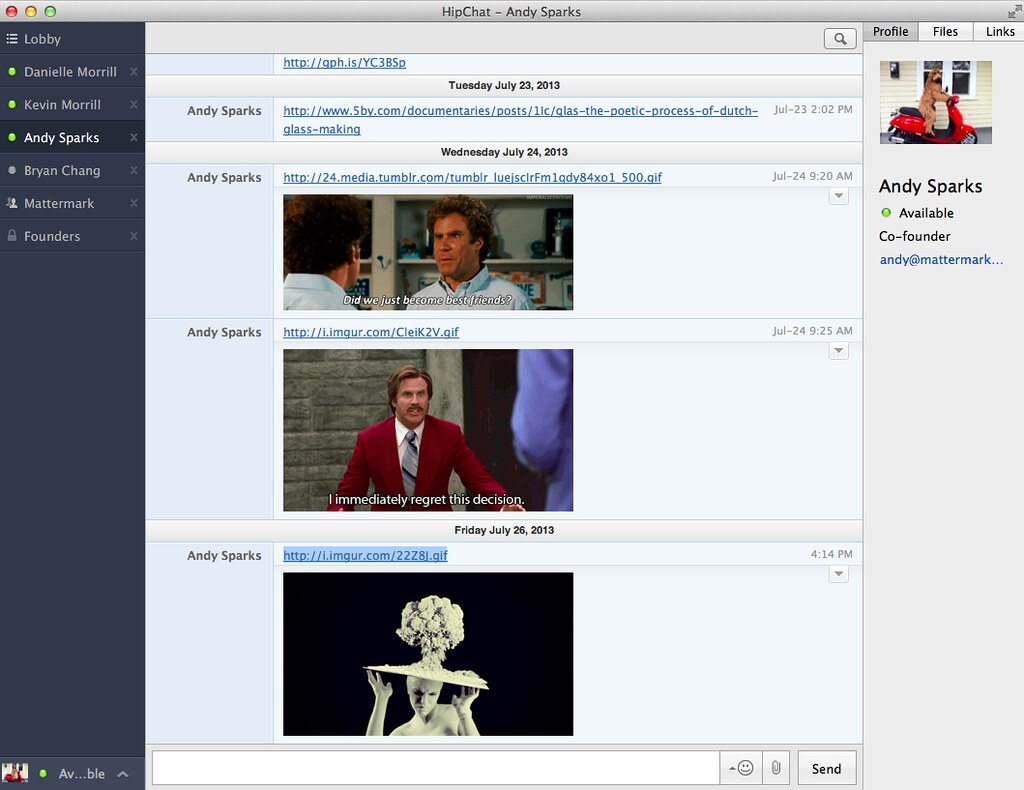Open the search magnifier button
1024x790 pixels.
[x=840, y=39]
